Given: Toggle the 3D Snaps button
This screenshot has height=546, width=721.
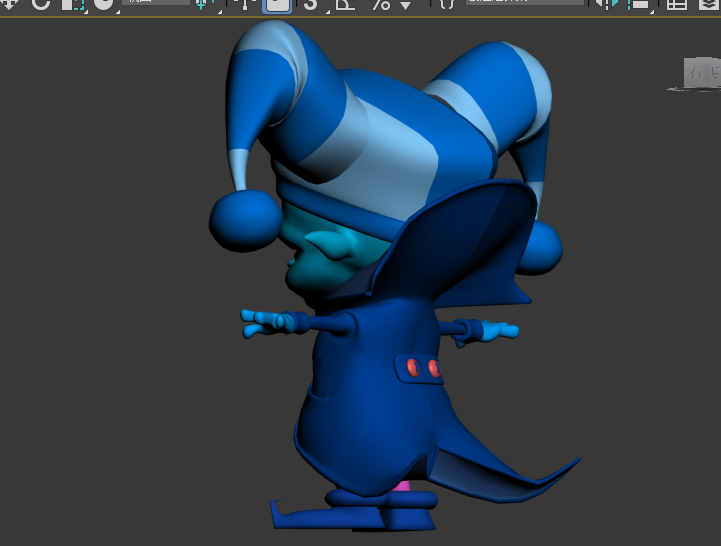Looking at the screenshot, I should (x=311, y=4).
